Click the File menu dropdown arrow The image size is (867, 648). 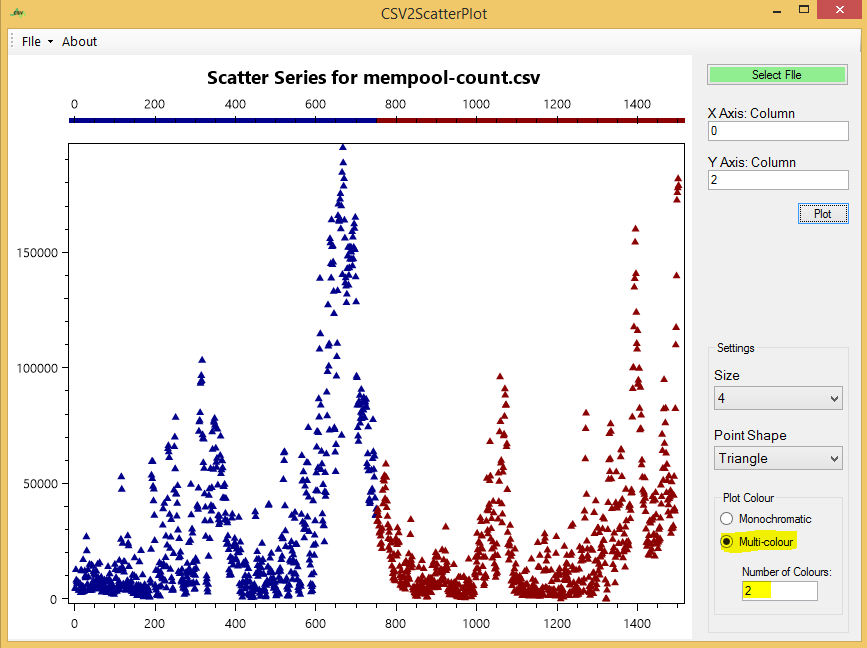coord(50,42)
